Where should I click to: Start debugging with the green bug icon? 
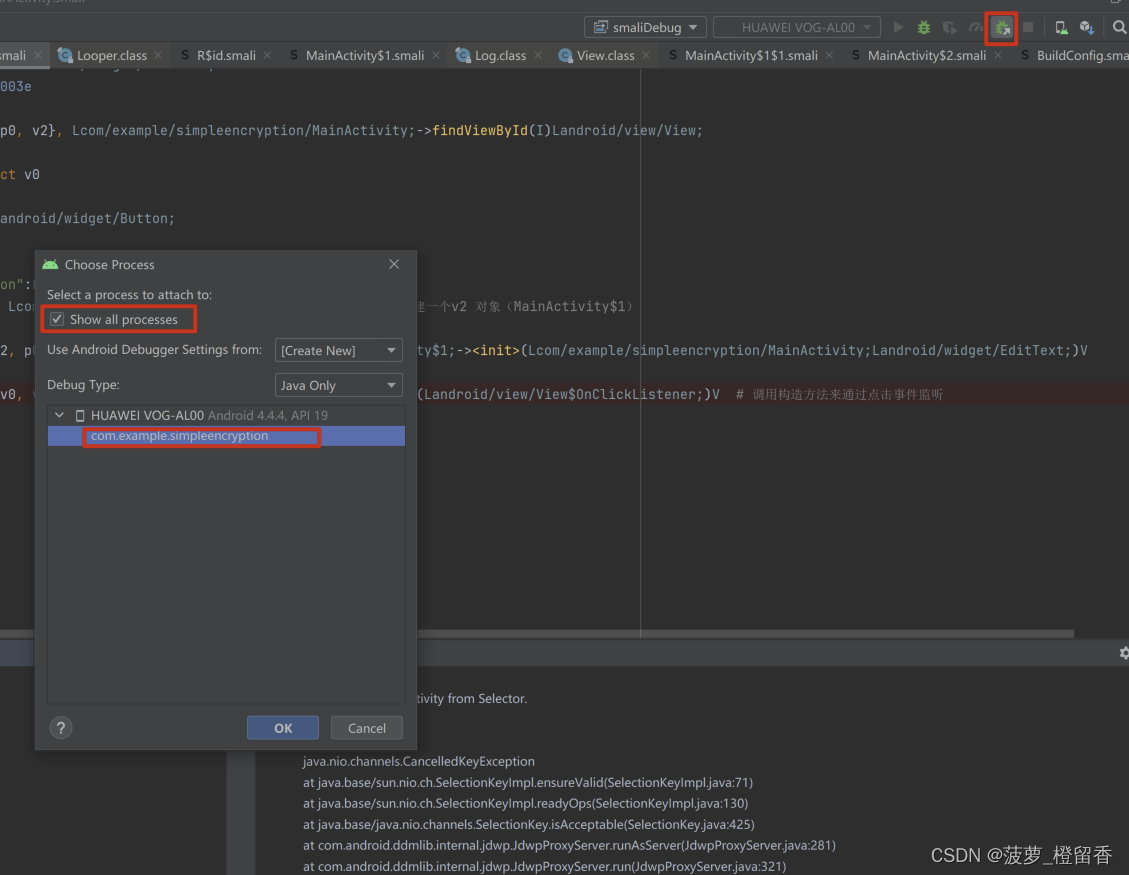924,27
